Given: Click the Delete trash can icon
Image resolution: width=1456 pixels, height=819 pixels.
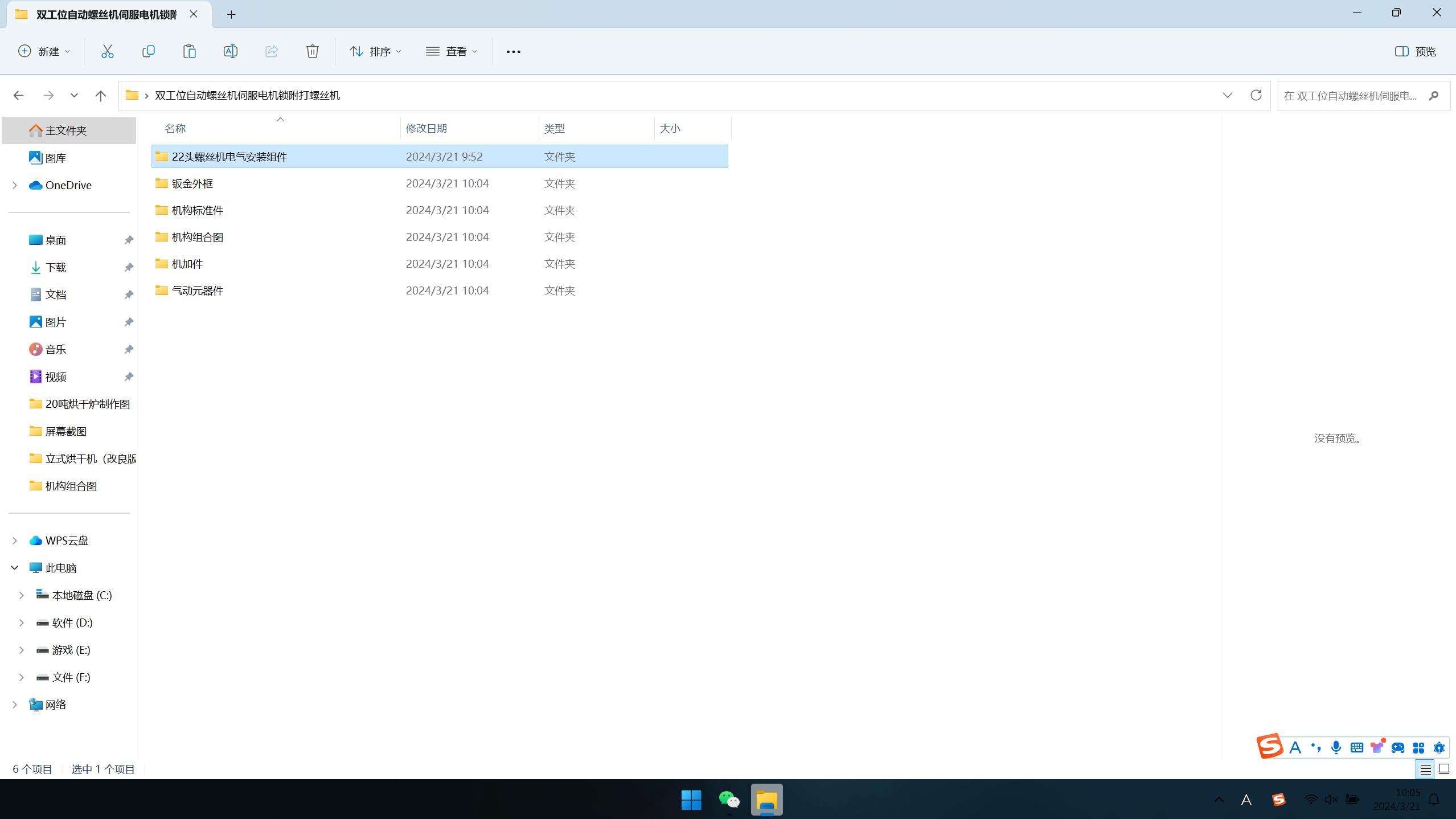Looking at the screenshot, I should click(x=312, y=51).
